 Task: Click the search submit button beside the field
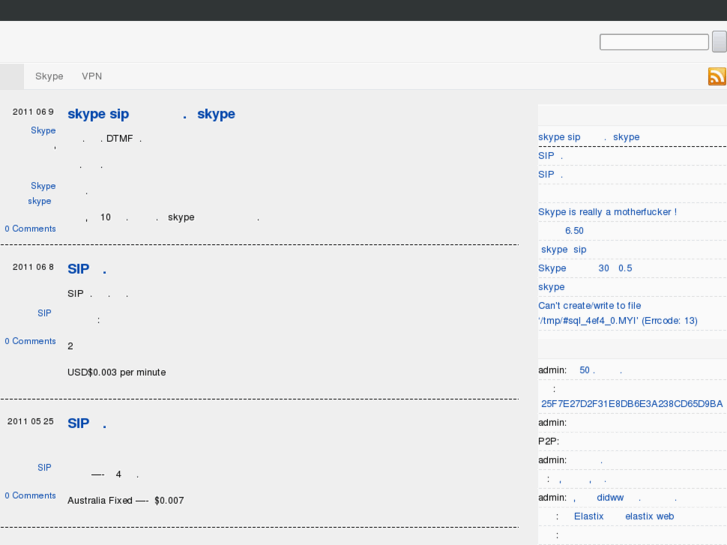click(720, 42)
